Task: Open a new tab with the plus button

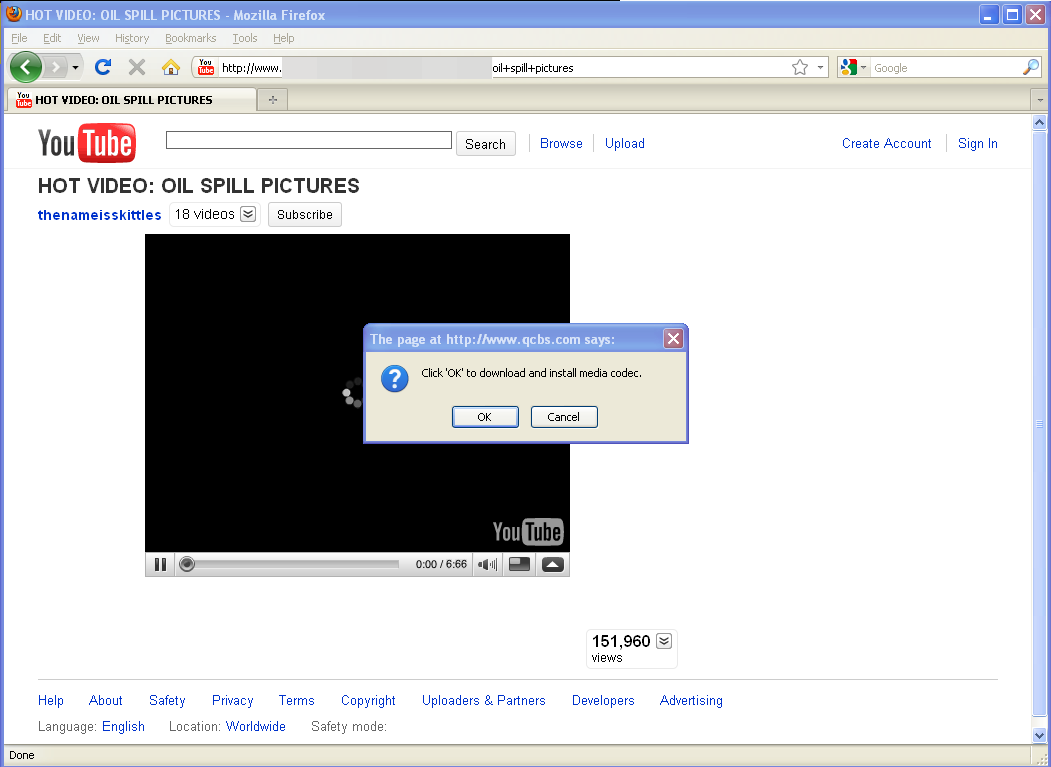Action: pyautogui.click(x=273, y=100)
